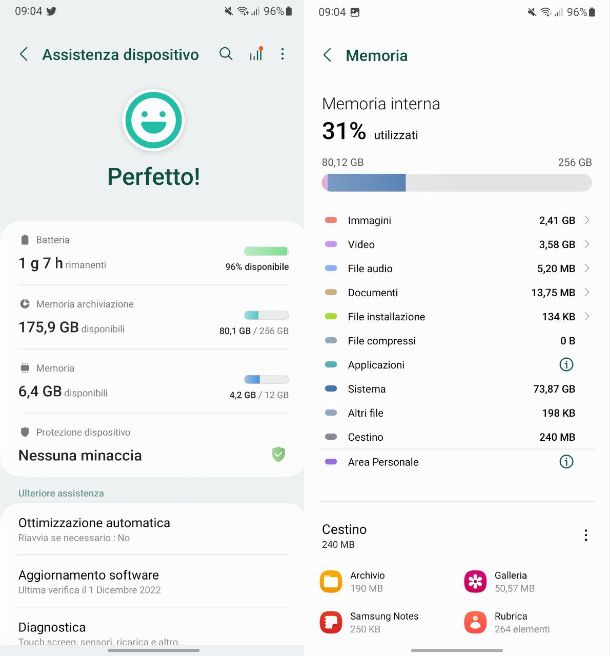This screenshot has height=657, width=610.
Task: Tap the Sistema dark blue color dot
Action: click(x=331, y=389)
